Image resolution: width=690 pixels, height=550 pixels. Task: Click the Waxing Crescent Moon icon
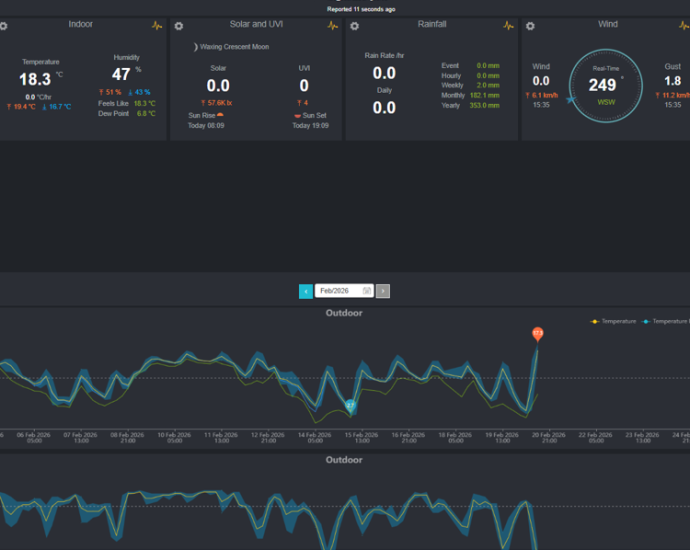pos(195,47)
